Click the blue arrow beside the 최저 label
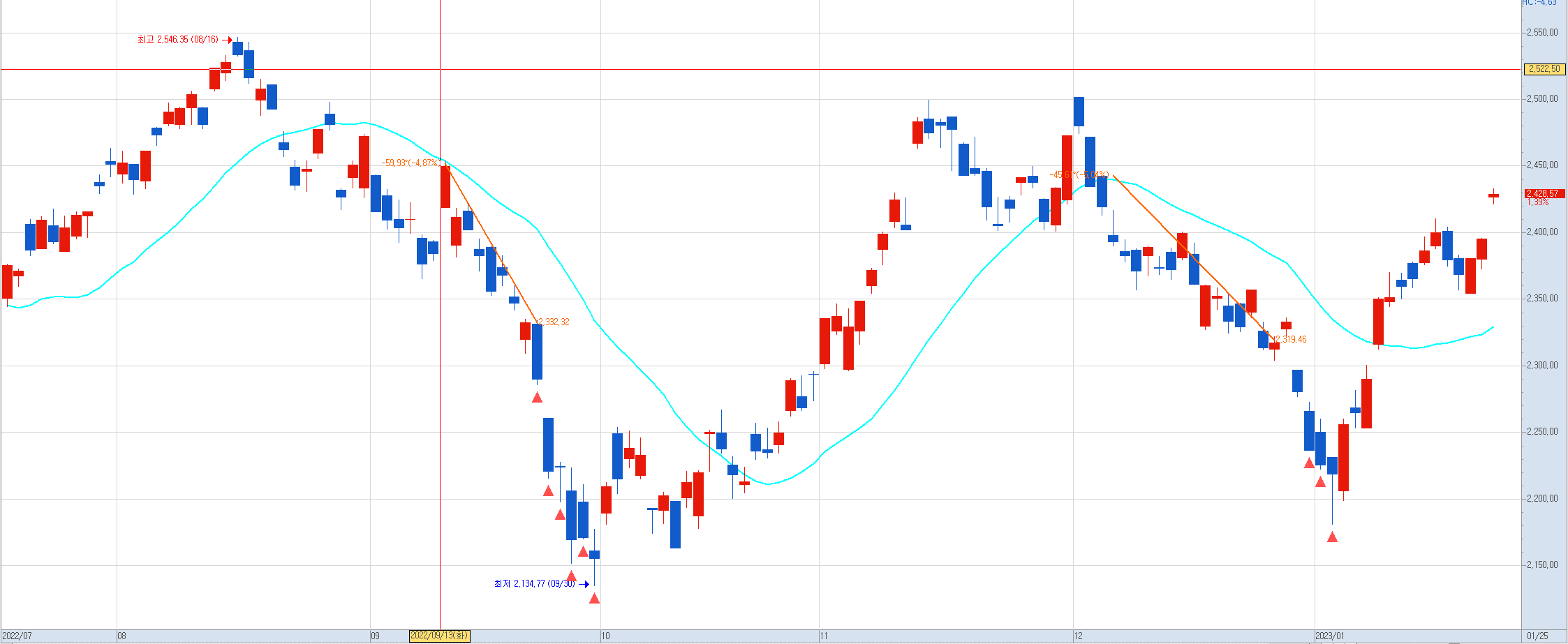1568x644 pixels. pos(584,584)
